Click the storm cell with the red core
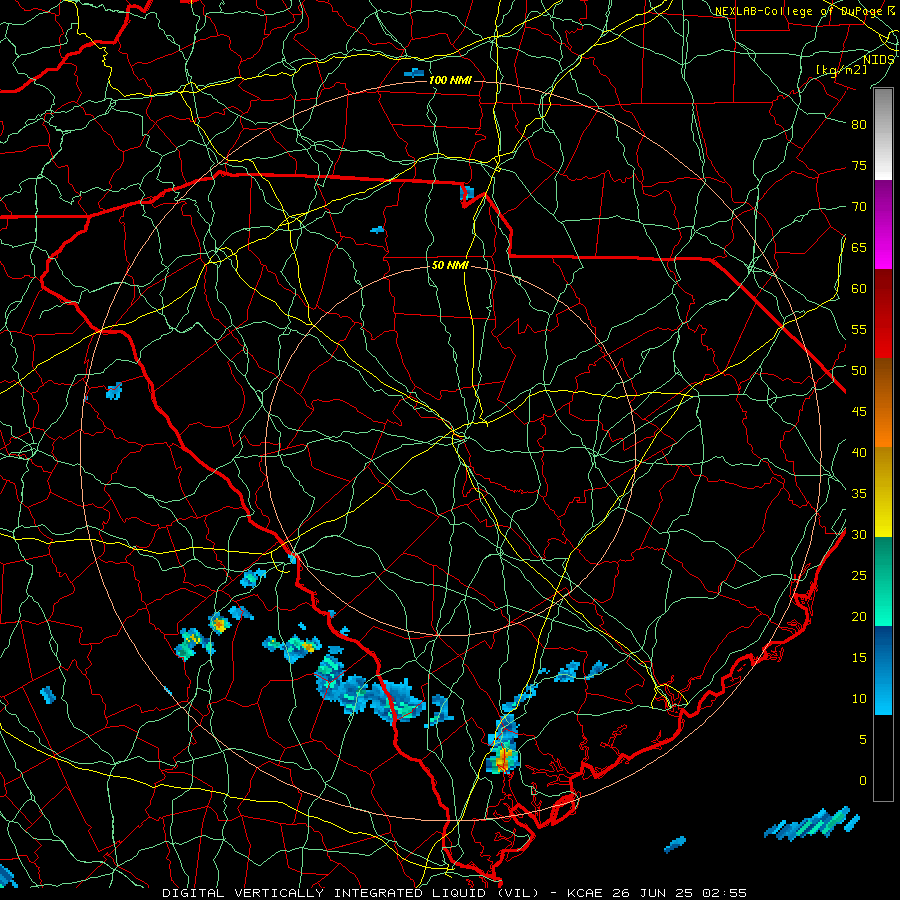This screenshot has width=900, height=900. [503, 758]
